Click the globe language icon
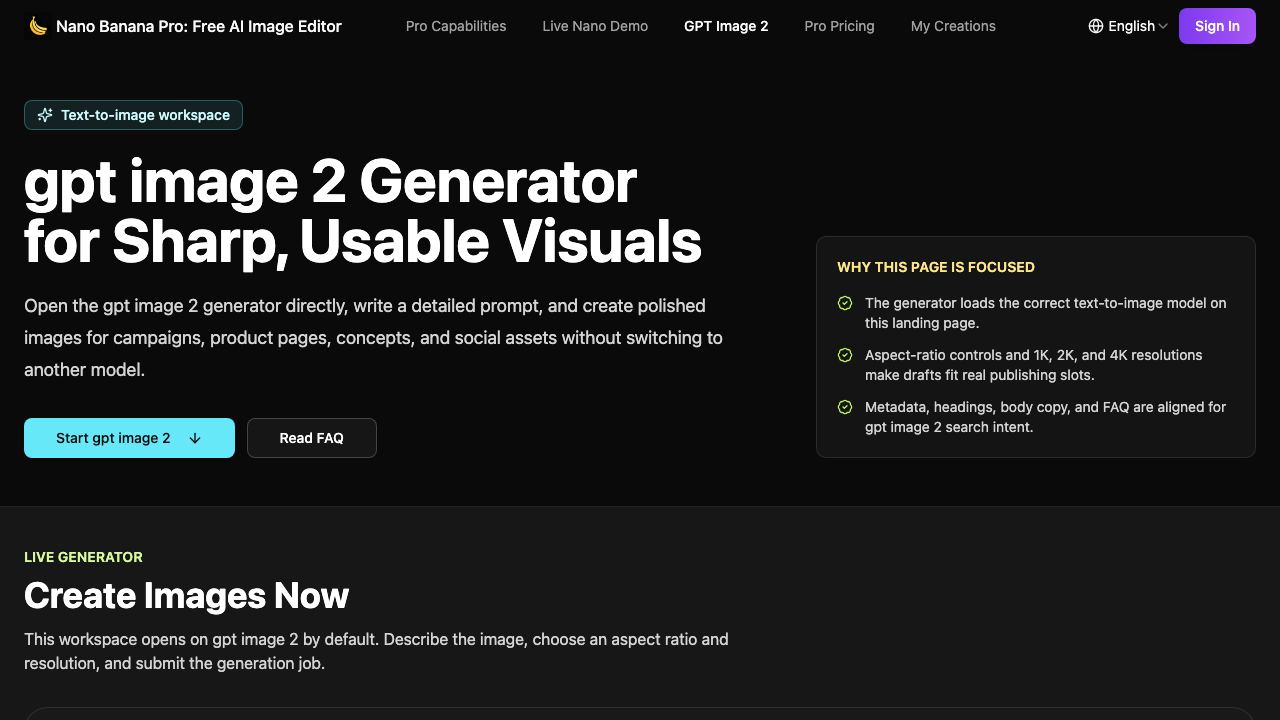The width and height of the screenshot is (1280, 720). coord(1096,26)
